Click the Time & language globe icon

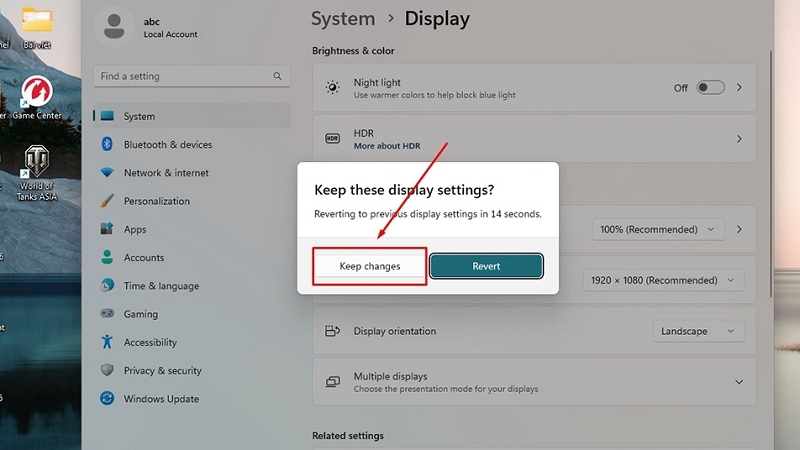tap(107, 285)
